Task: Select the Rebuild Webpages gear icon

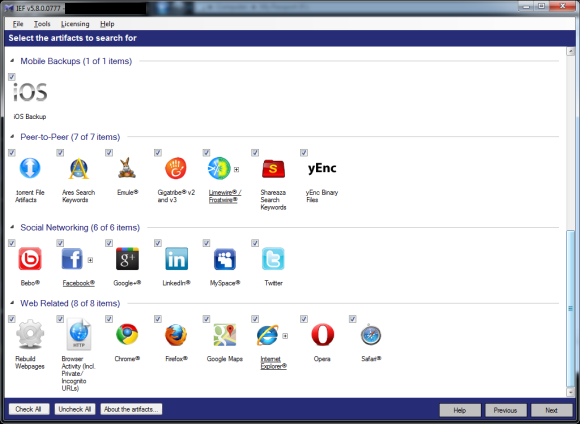Action: pos(30,334)
